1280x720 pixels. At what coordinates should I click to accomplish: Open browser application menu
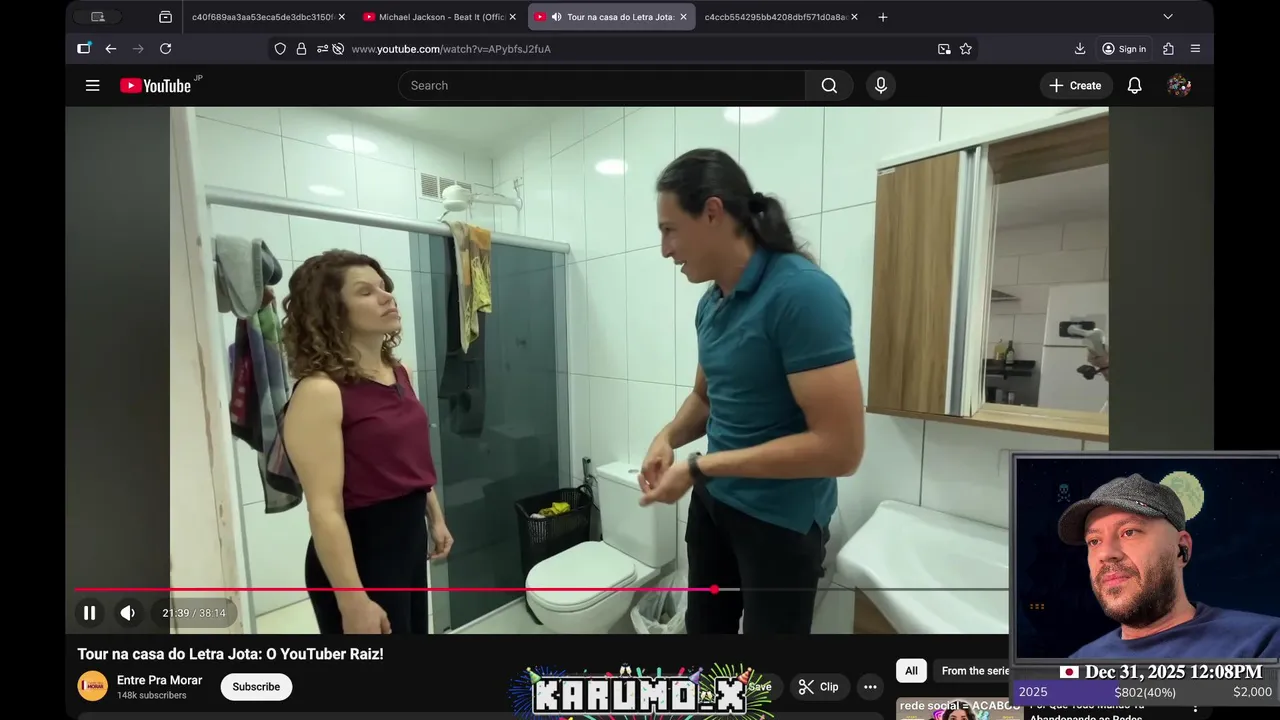[1196, 49]
